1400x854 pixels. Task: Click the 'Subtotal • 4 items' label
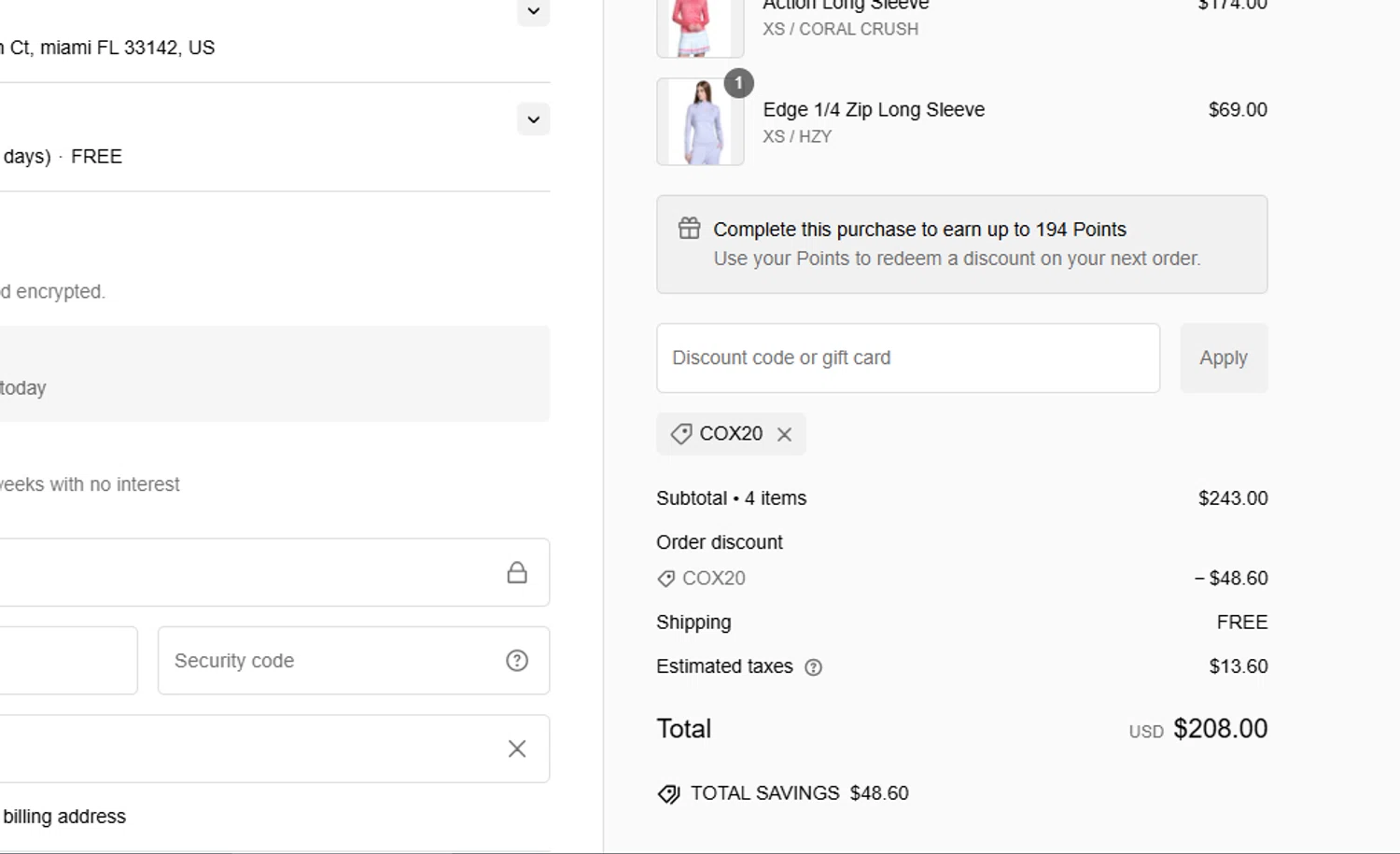[731, 498]
